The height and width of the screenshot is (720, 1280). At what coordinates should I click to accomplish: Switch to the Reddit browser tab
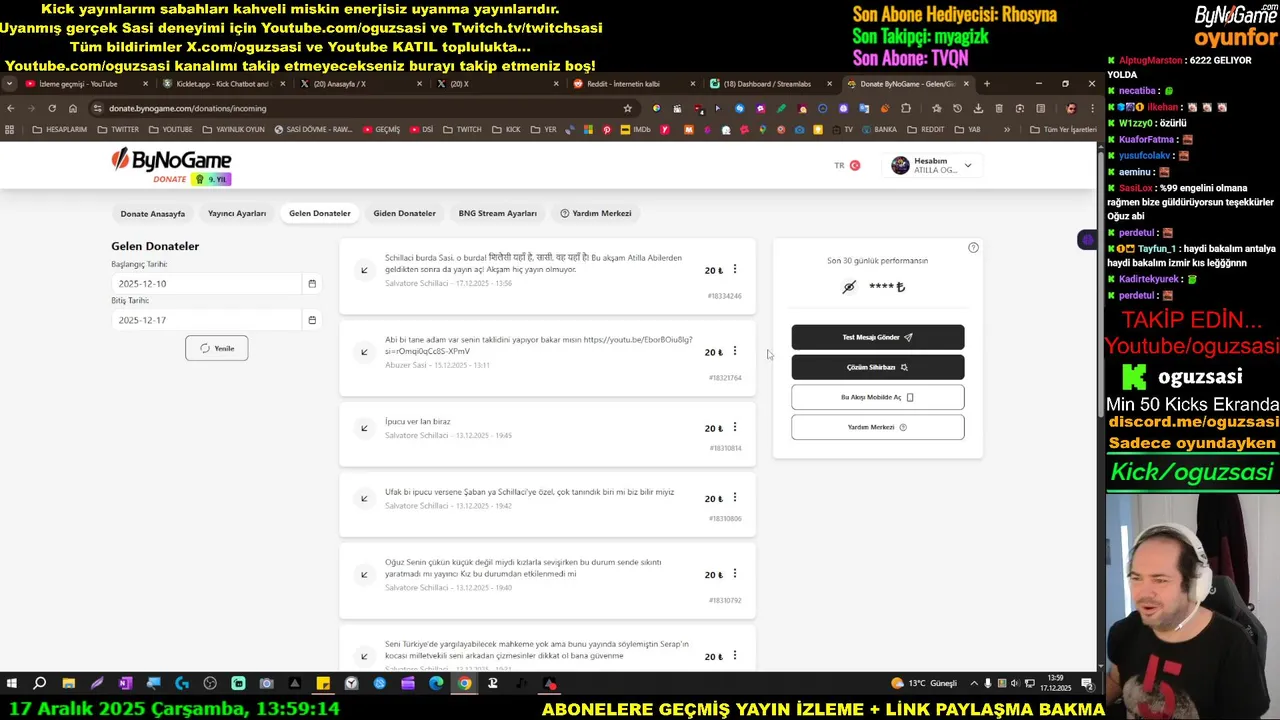(x=623, y=84)
